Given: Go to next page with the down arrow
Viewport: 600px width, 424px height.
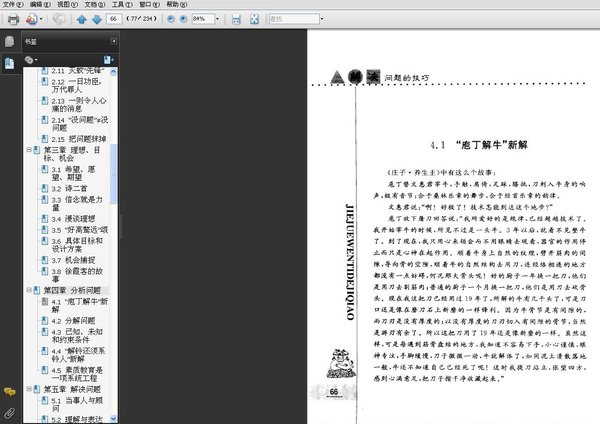Looking at the screenshot, I should [x=97, y=19].
